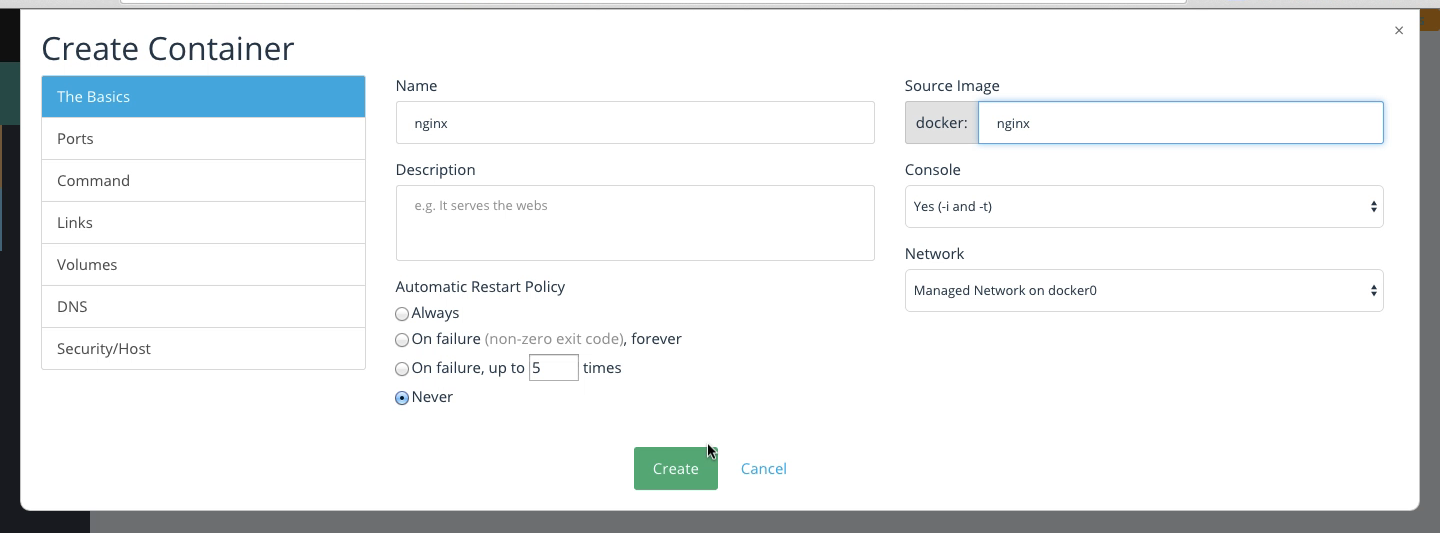Select On failure up to times radio
The height and width of the screenshot is (533, 1440).
pyautogui.click(x=402, y=369)
